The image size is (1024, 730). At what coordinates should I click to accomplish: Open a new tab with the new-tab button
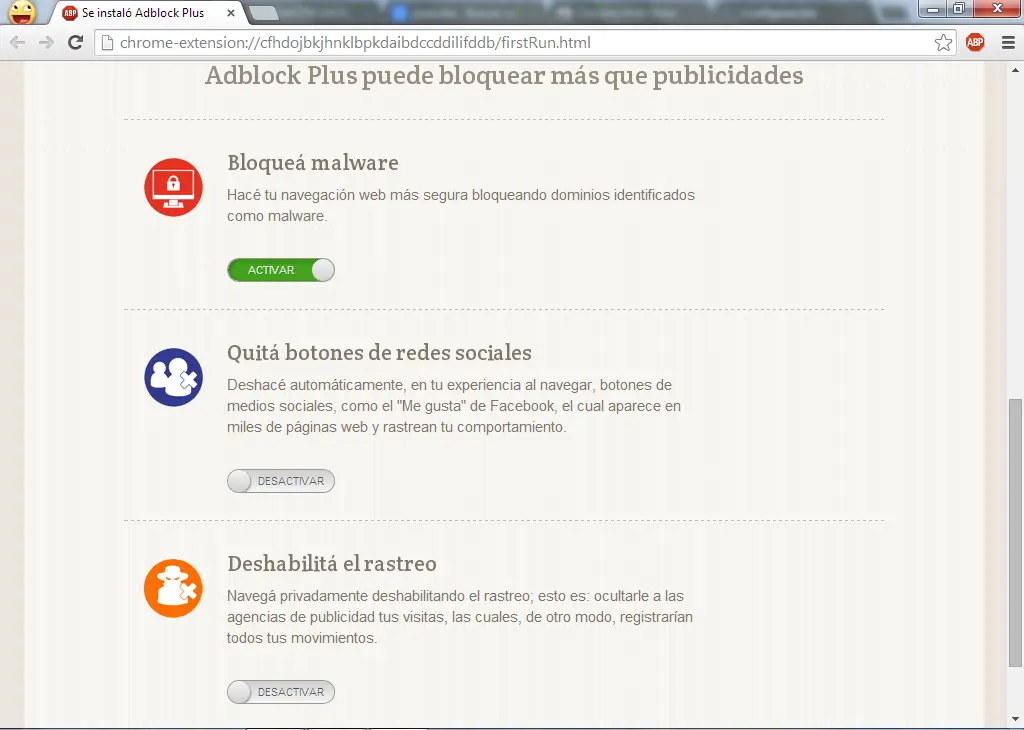(x=264, y=13)
